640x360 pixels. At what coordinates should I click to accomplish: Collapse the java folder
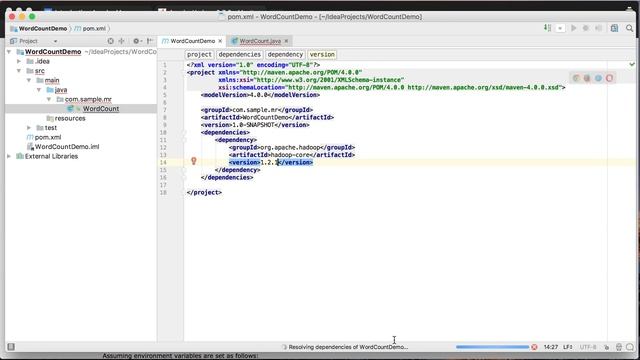pyautogui.click(x=39, y=90)
